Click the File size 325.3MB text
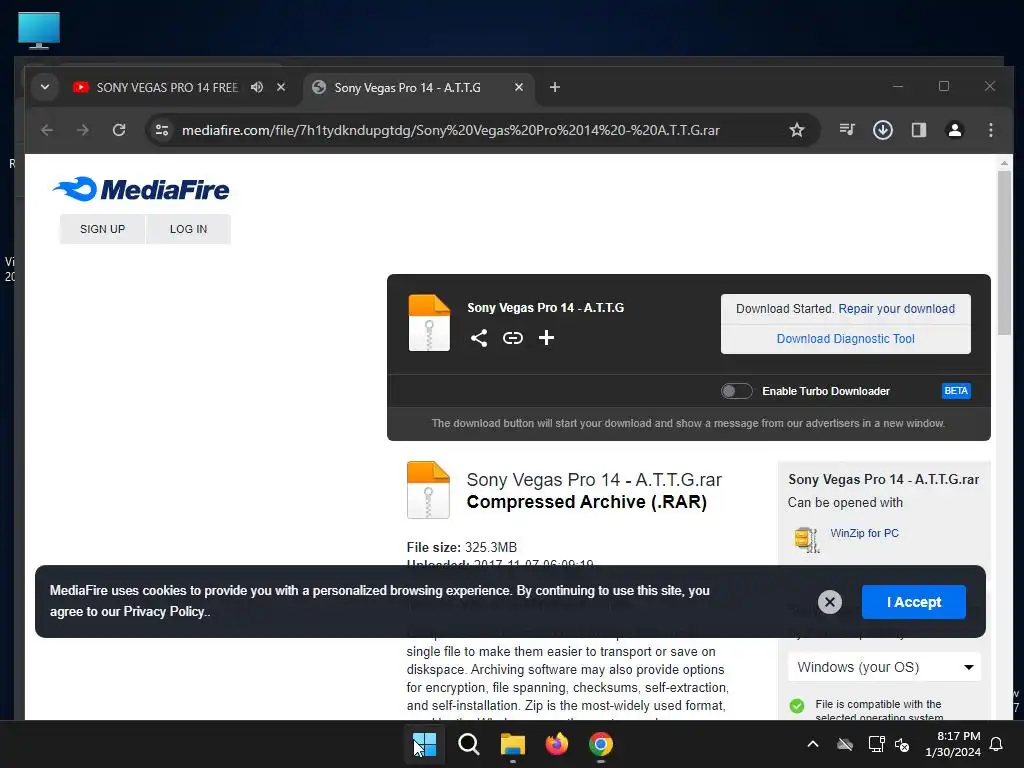The height and width of the screenshot is (768, 1024). (x=462, y=547)
